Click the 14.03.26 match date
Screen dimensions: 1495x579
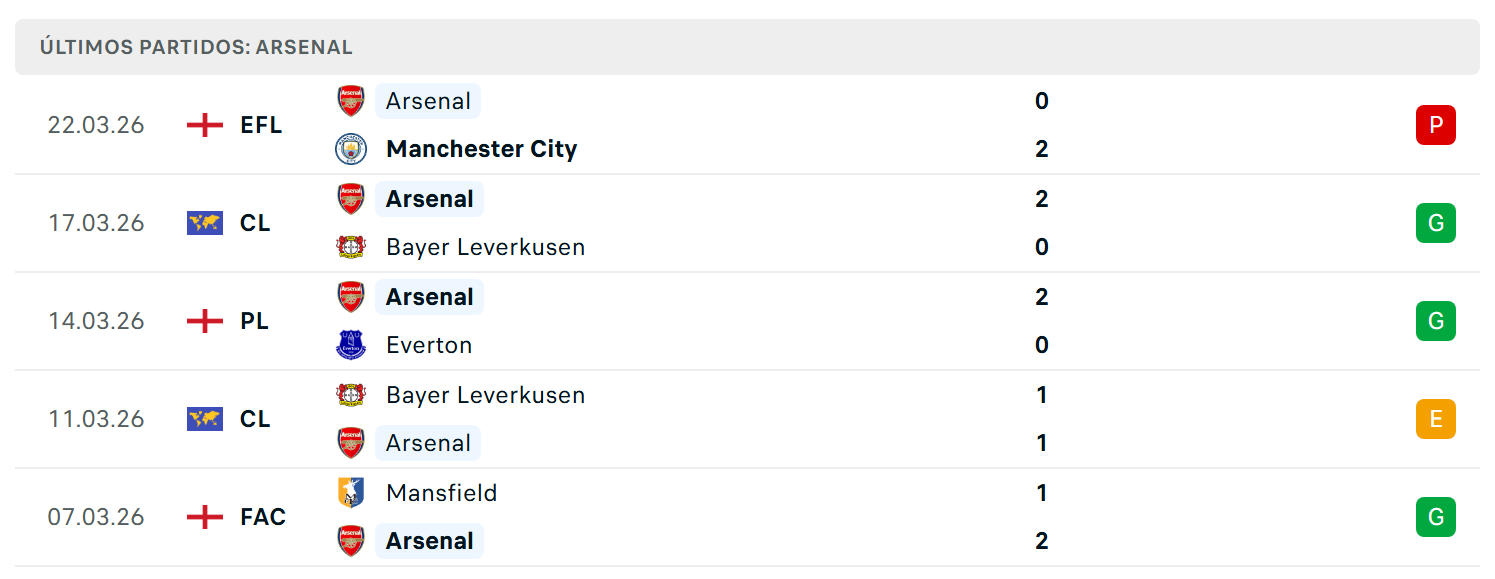(96, 321)
